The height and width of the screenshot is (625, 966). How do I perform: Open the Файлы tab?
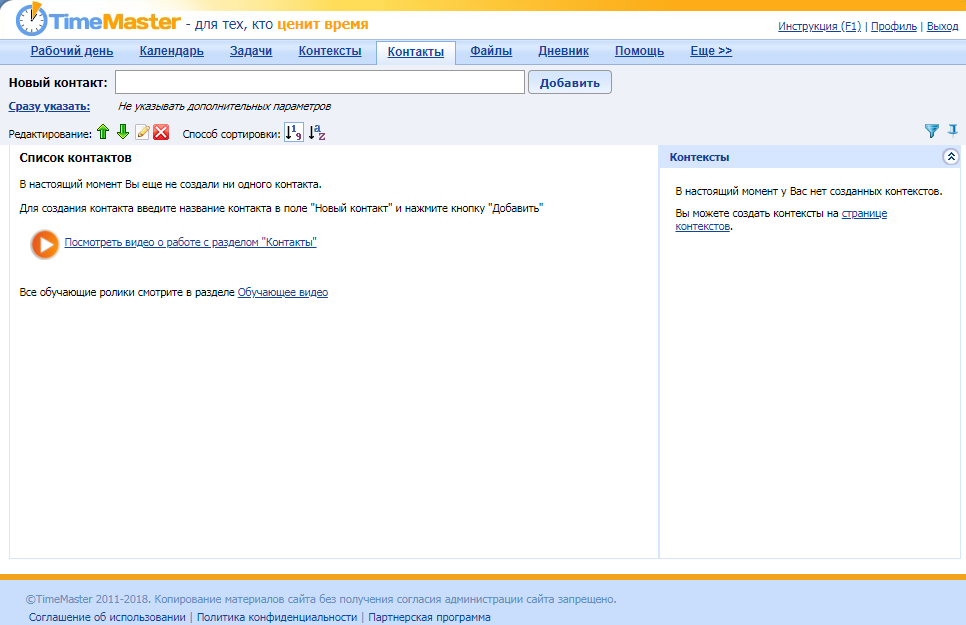[x=491, y=51]
